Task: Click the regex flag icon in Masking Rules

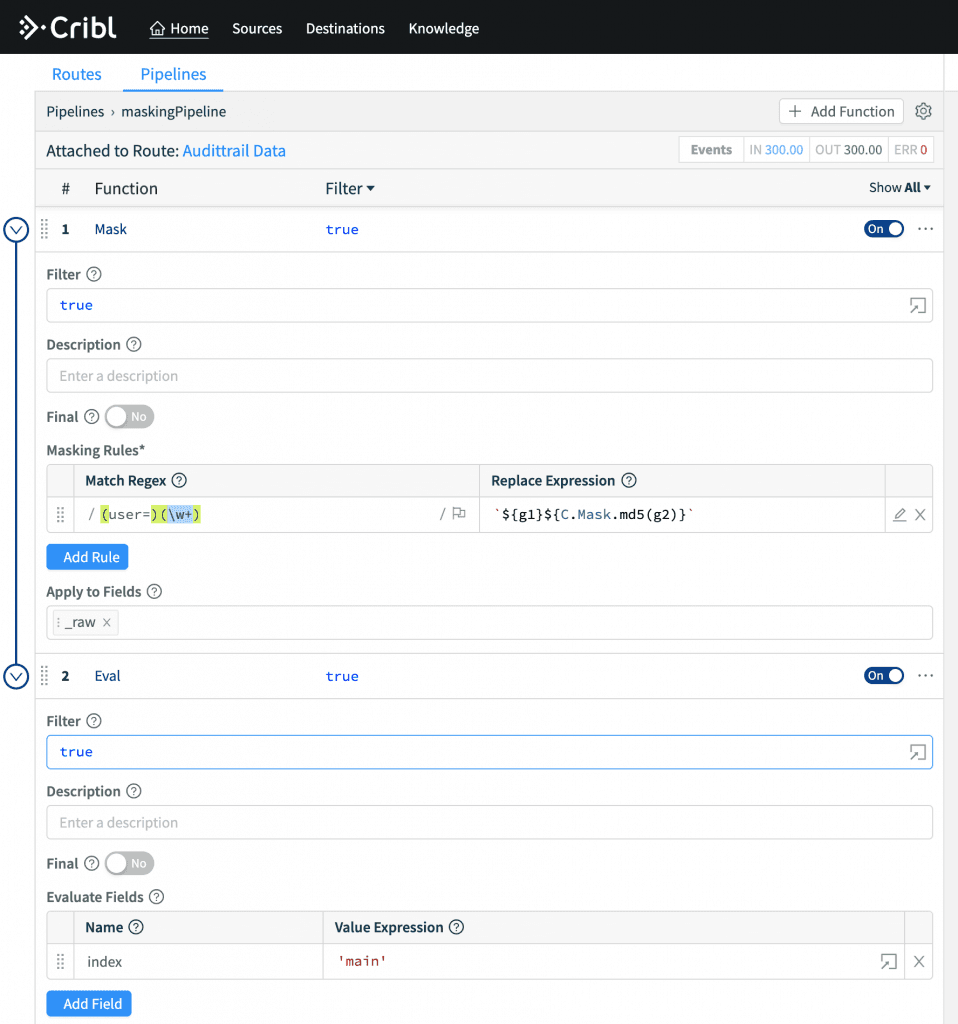Action: pyautogui.click(x=458, y=513)
